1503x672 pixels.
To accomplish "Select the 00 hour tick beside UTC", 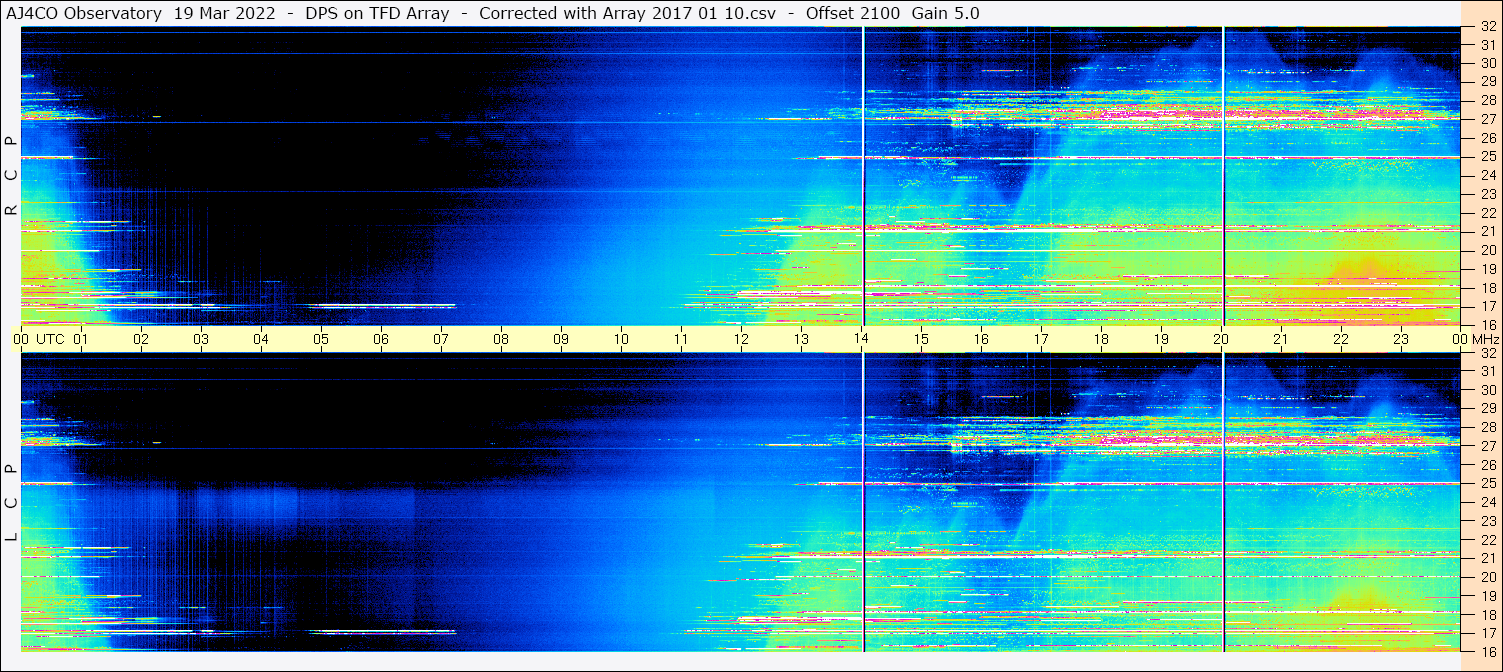I will (21, 339).
